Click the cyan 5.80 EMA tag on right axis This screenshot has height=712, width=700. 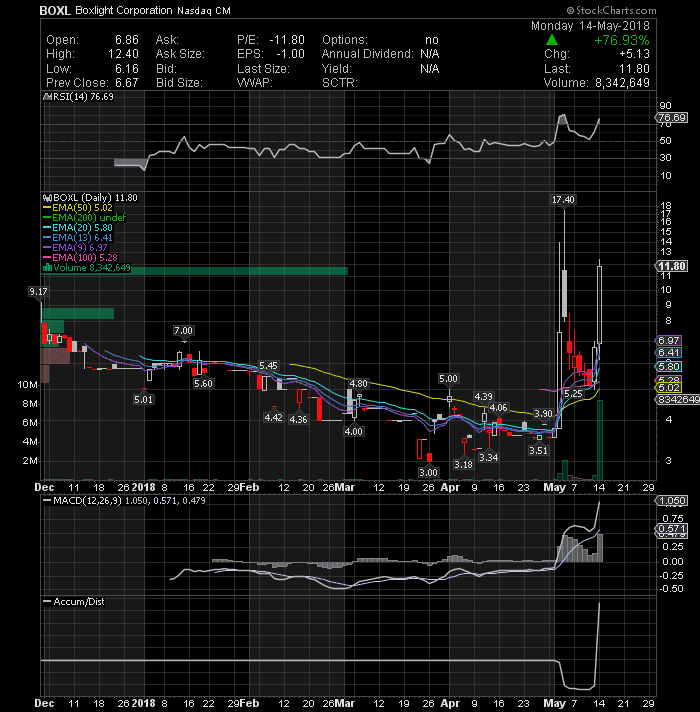click(669, 367)
